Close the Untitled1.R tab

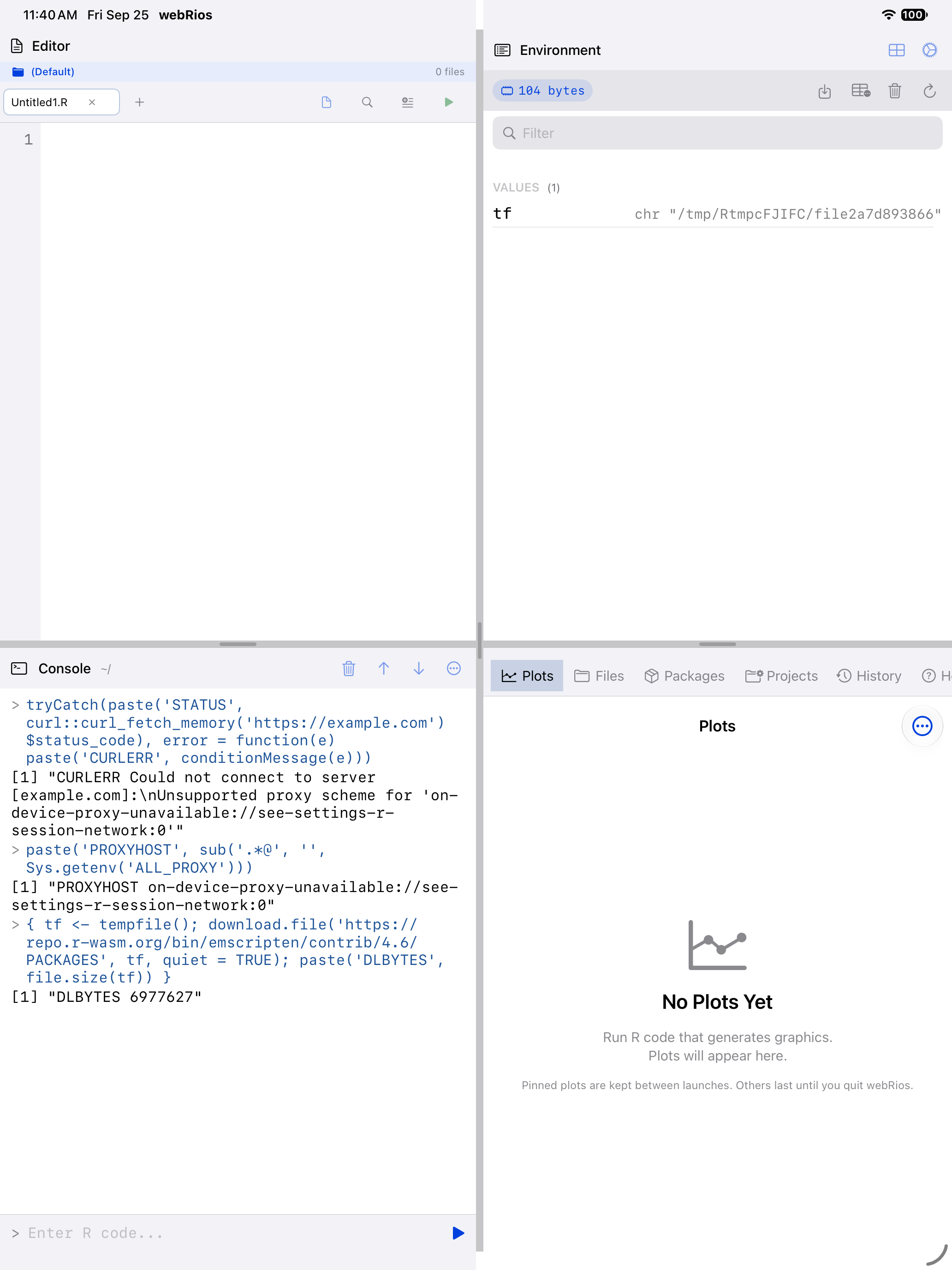coord(92,102)
